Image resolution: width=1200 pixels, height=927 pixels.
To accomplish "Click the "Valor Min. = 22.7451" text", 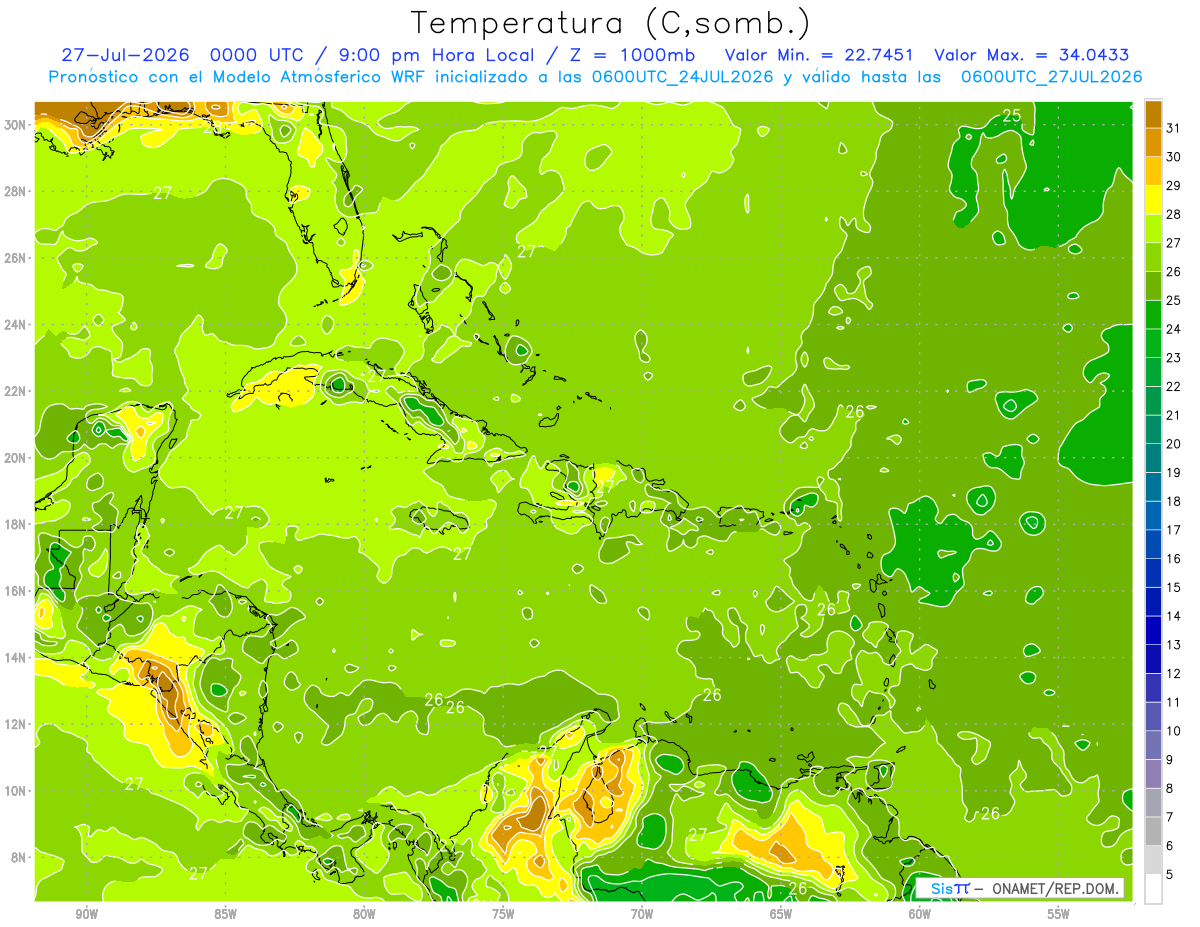I will tap(820, 55).
